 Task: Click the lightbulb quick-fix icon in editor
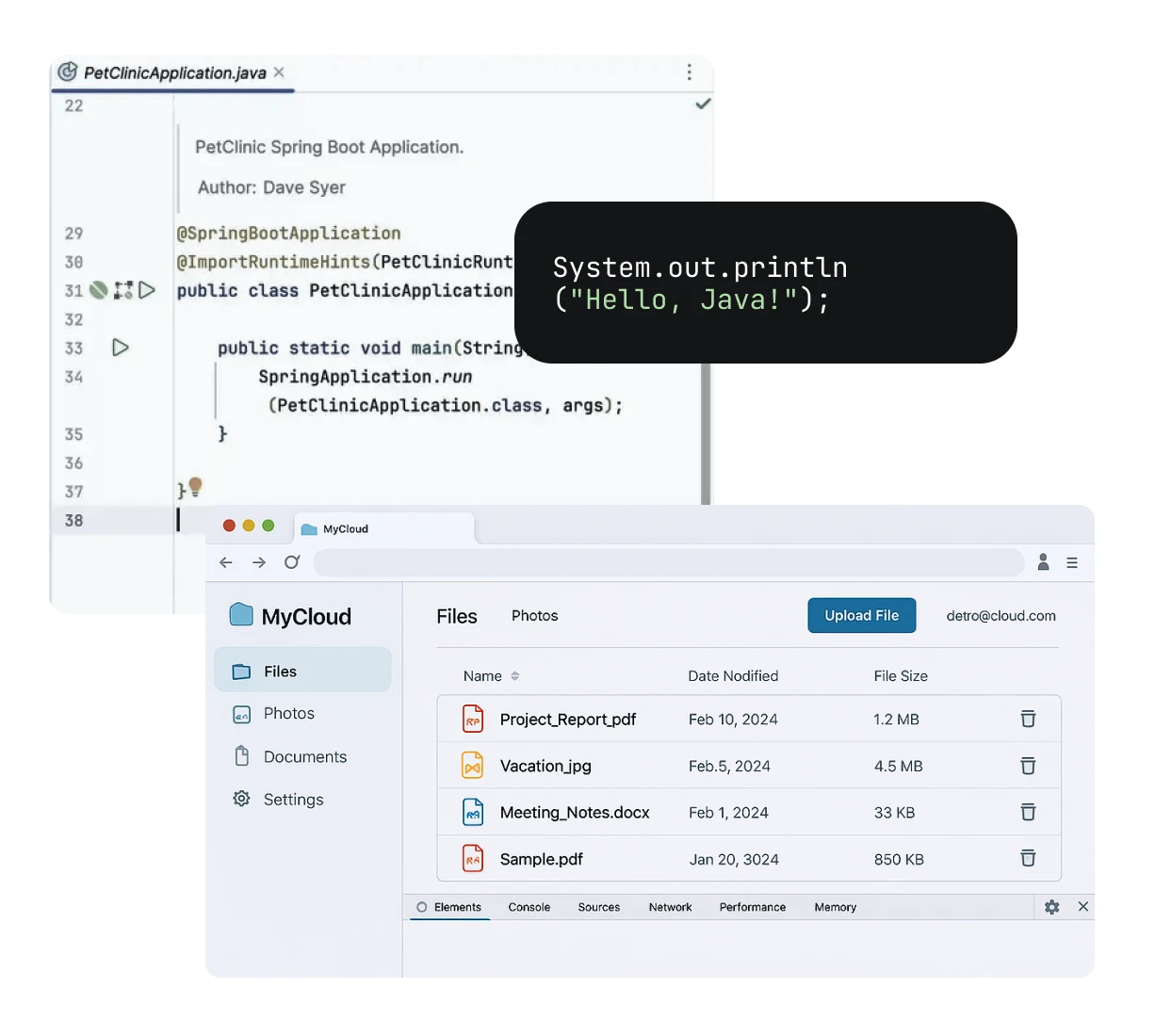195,486
